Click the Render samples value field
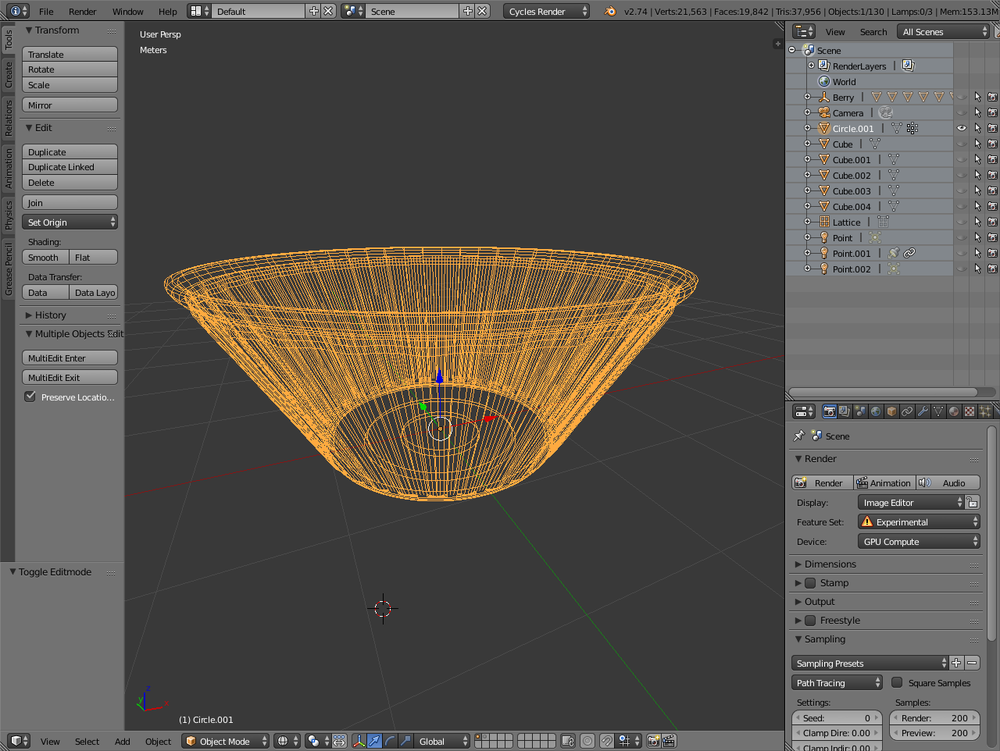Screen dimensions: 1000x751 (x=934, y=718)
